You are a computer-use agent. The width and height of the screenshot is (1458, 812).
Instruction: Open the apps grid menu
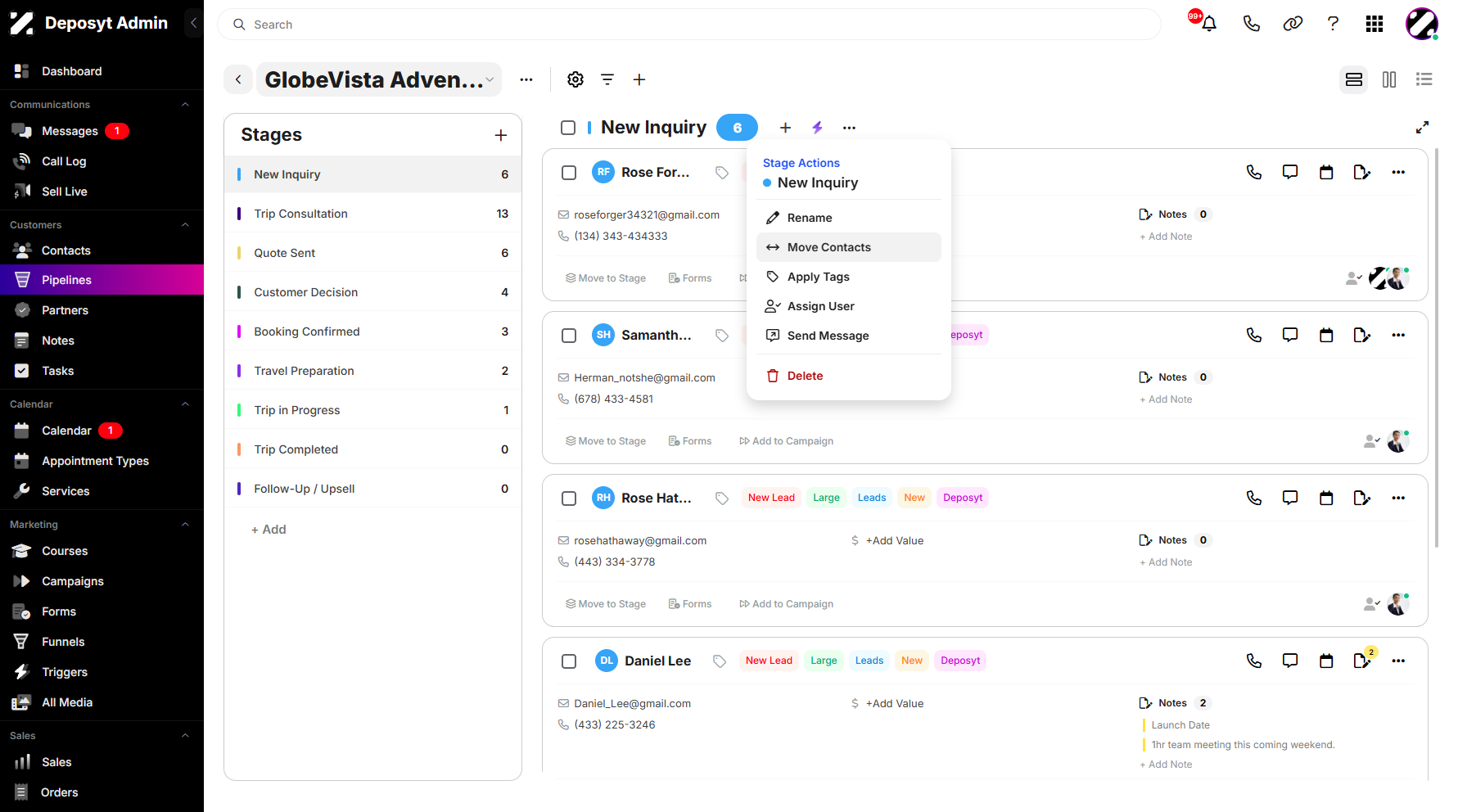pos(1374,24)
